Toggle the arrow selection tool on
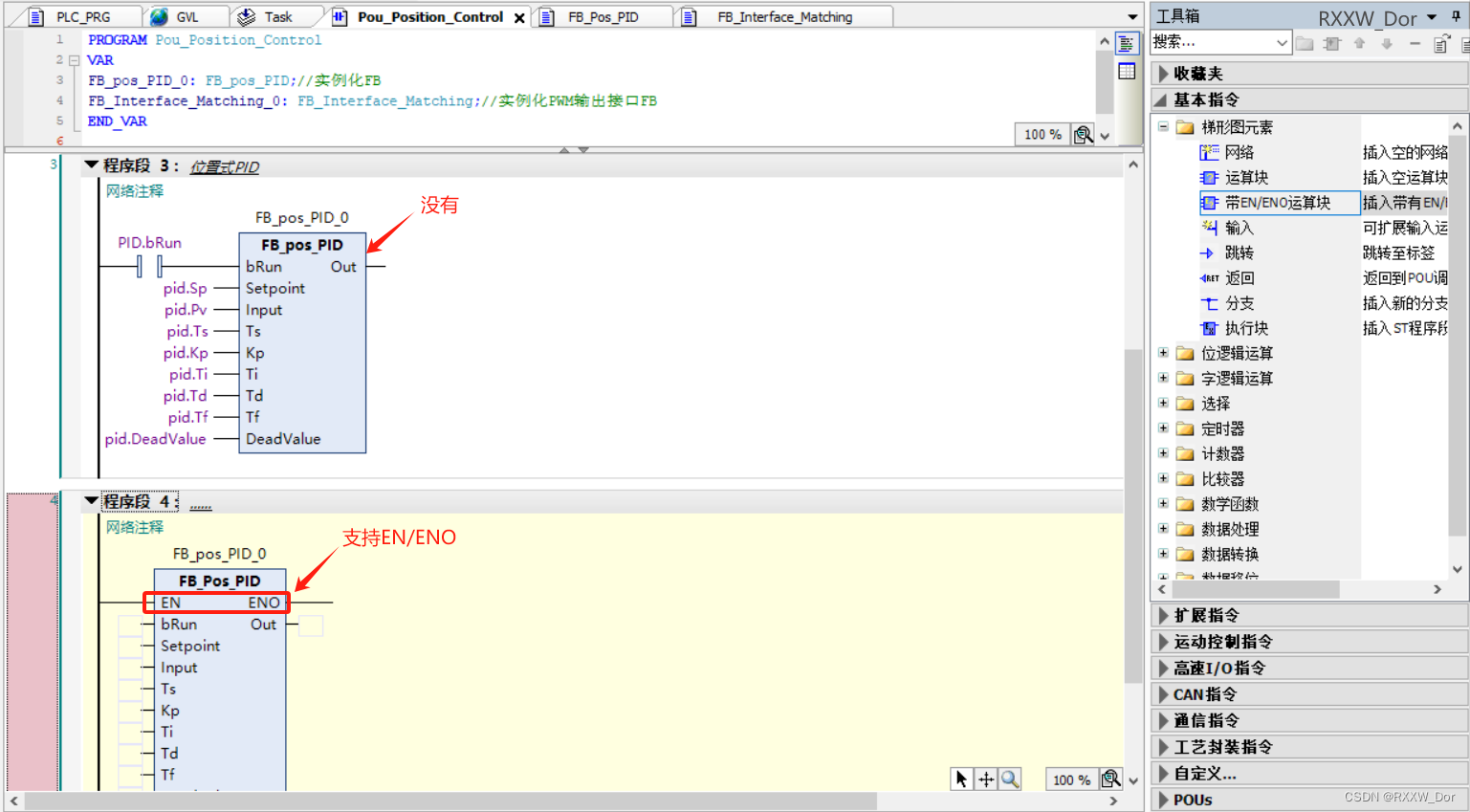The height and width of the screenshot is (812, 1470). click(x=963, y=779)
